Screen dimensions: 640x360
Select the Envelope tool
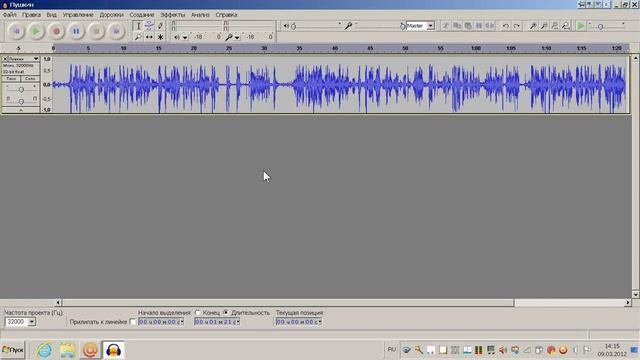[x=149, y=26]
